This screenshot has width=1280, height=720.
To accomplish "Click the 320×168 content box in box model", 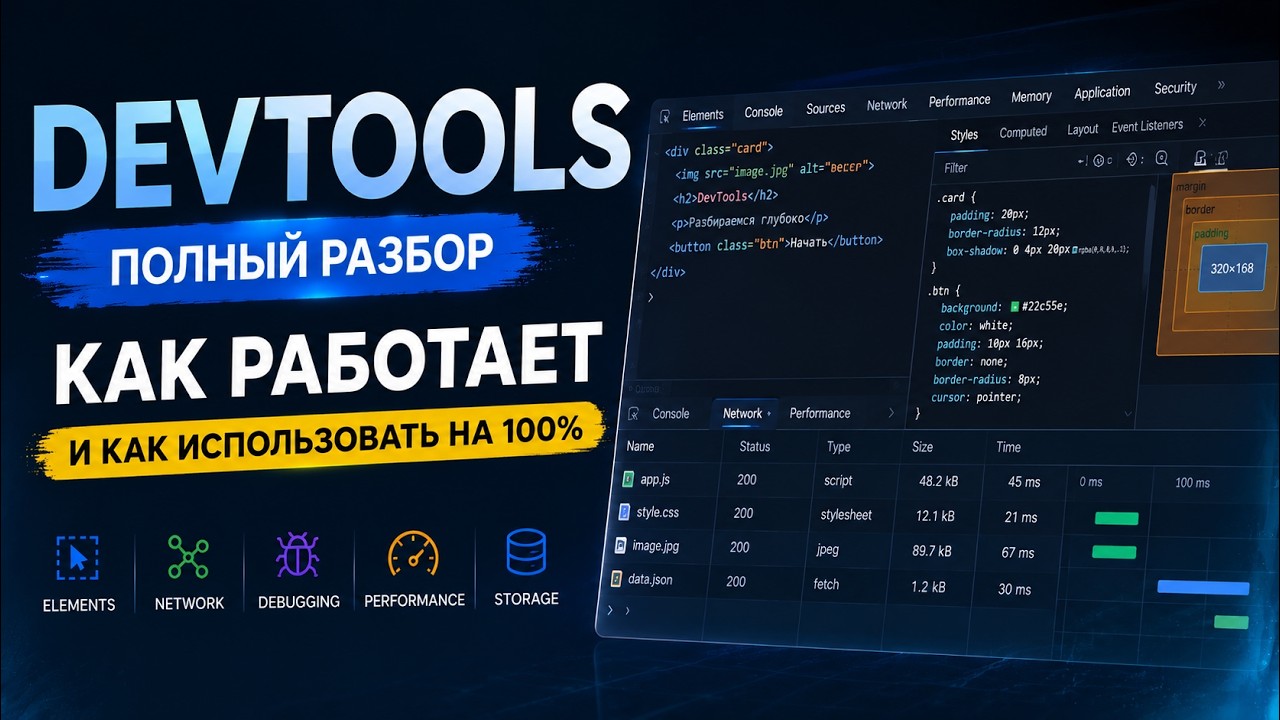I will pyautogui.click(x=1231, y=268).
